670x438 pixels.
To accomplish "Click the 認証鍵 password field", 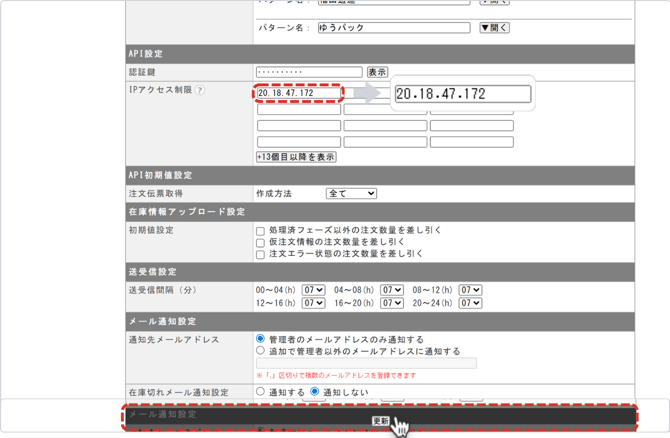I will point(309,72).
